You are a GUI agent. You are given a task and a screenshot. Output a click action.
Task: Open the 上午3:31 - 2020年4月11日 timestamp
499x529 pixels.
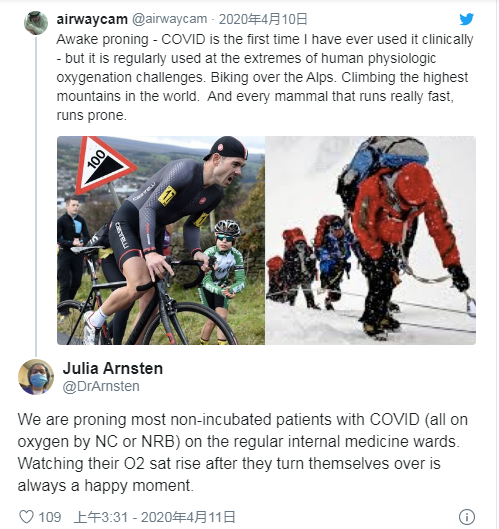click(x=155, y=517)
